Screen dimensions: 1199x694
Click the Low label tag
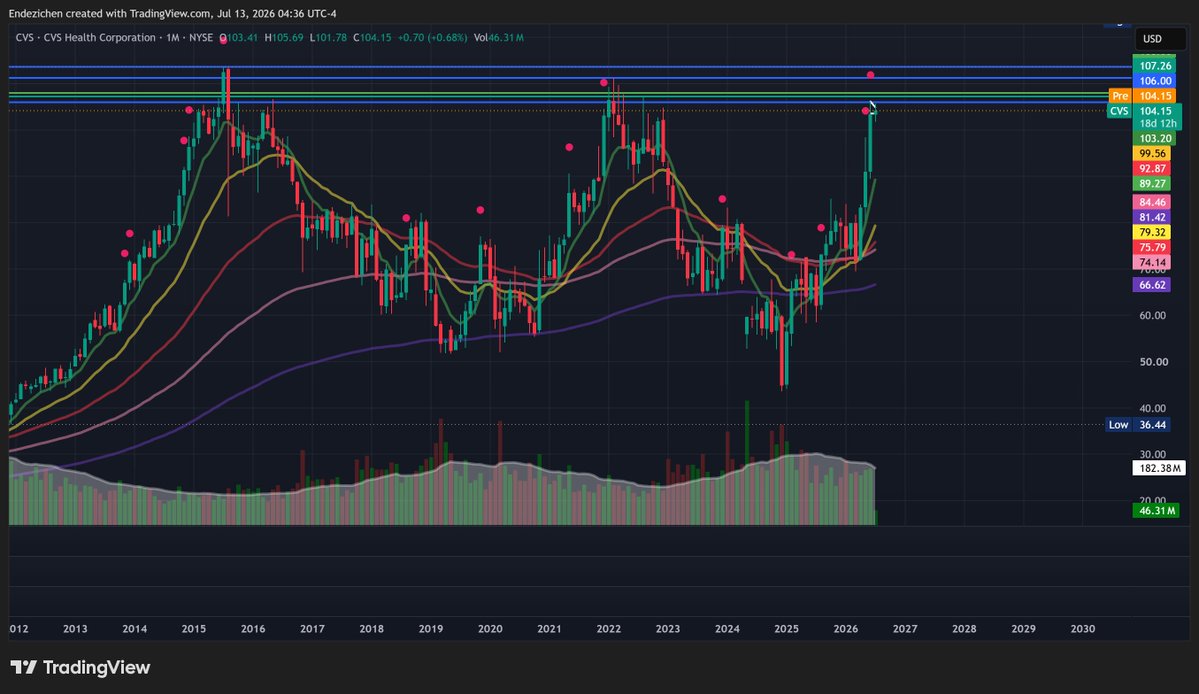pos(1119,424)
